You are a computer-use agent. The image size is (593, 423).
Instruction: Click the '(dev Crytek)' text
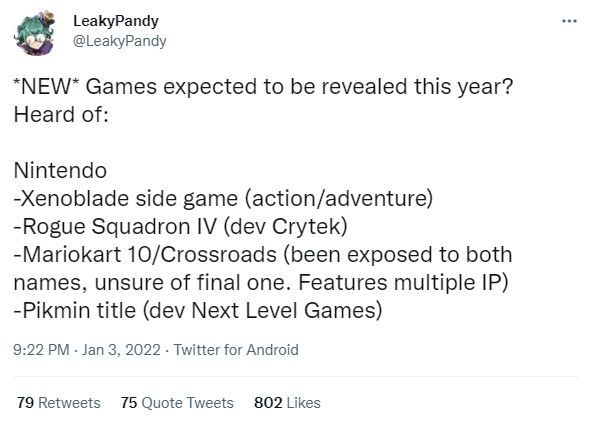click(285, 227)
